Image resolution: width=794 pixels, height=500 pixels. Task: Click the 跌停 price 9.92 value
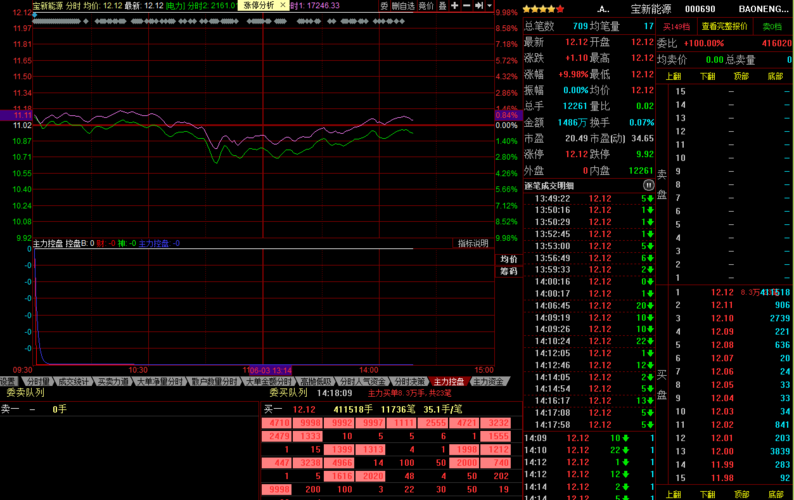click(645, 154)
